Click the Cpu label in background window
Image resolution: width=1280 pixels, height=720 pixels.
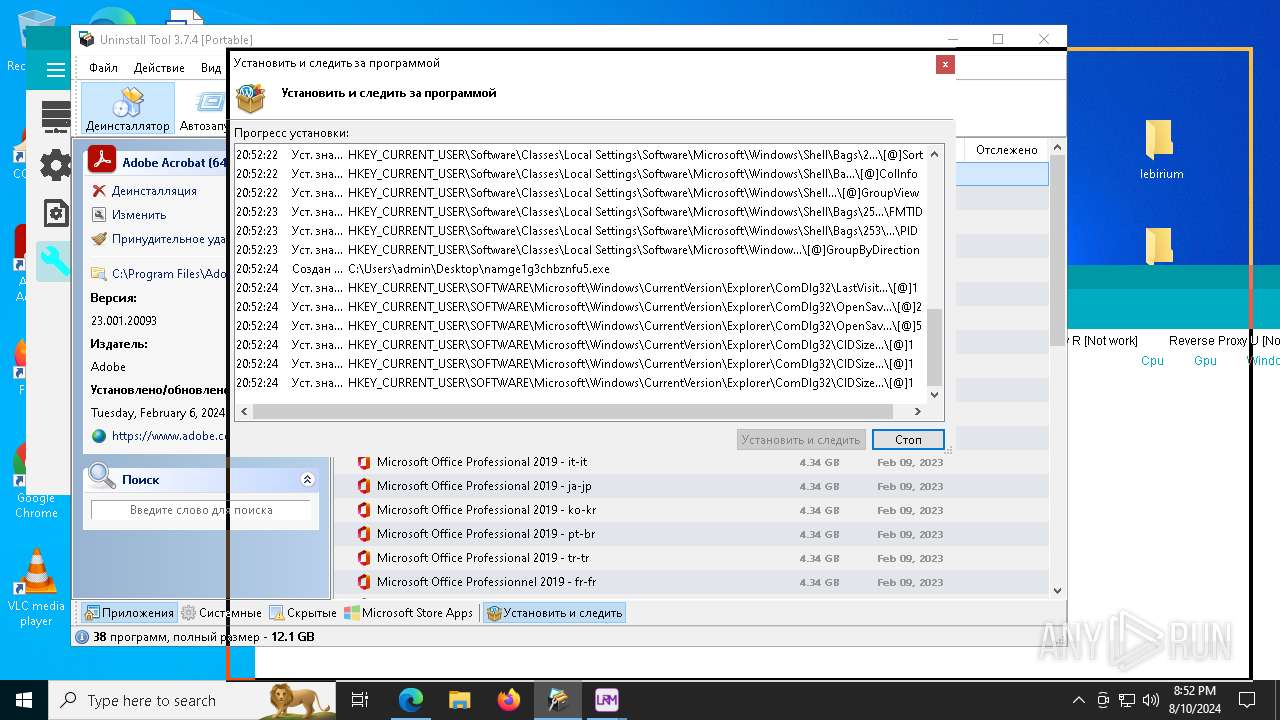click(1152, 361)
